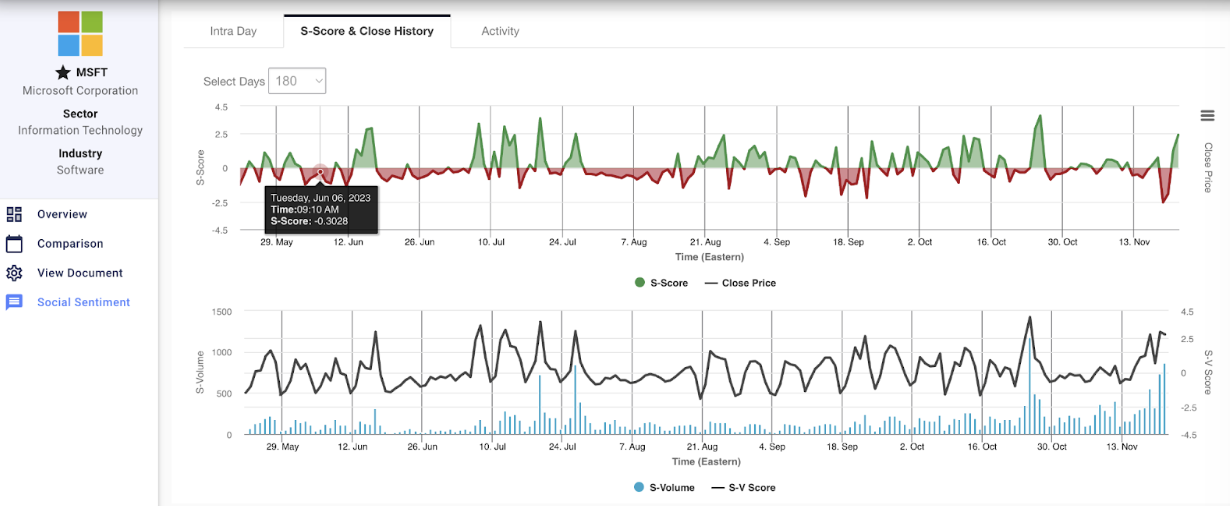Click the highlighted Jun 06 data point
1230x506 pixels.
320,172
